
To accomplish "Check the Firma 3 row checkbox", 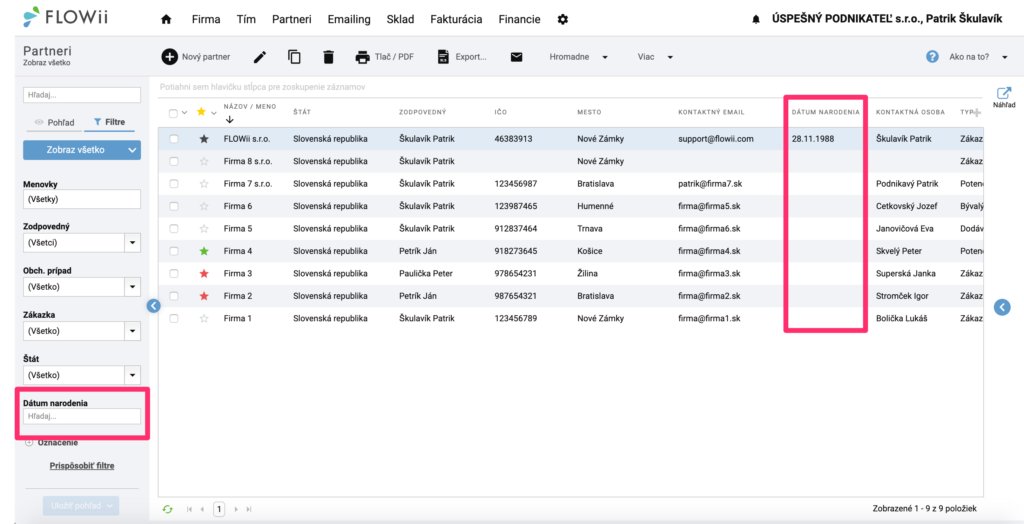I will pos(174,273).
